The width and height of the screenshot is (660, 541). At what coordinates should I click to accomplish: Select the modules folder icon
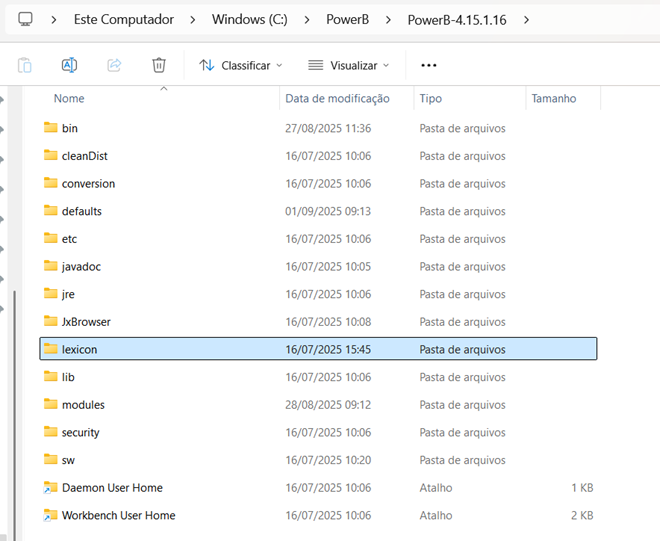[51, 404]
